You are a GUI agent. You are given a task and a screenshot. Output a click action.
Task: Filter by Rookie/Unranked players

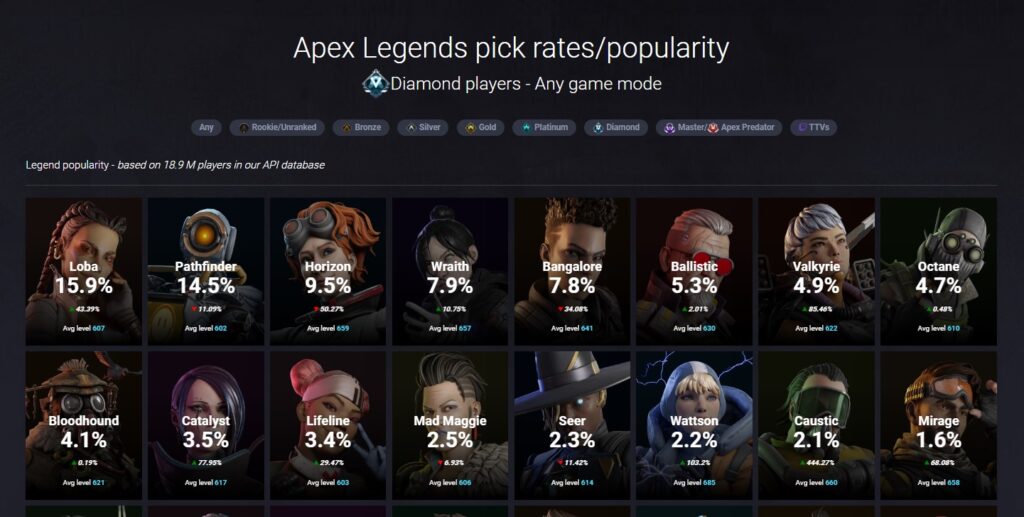click(x=277, y=127)
